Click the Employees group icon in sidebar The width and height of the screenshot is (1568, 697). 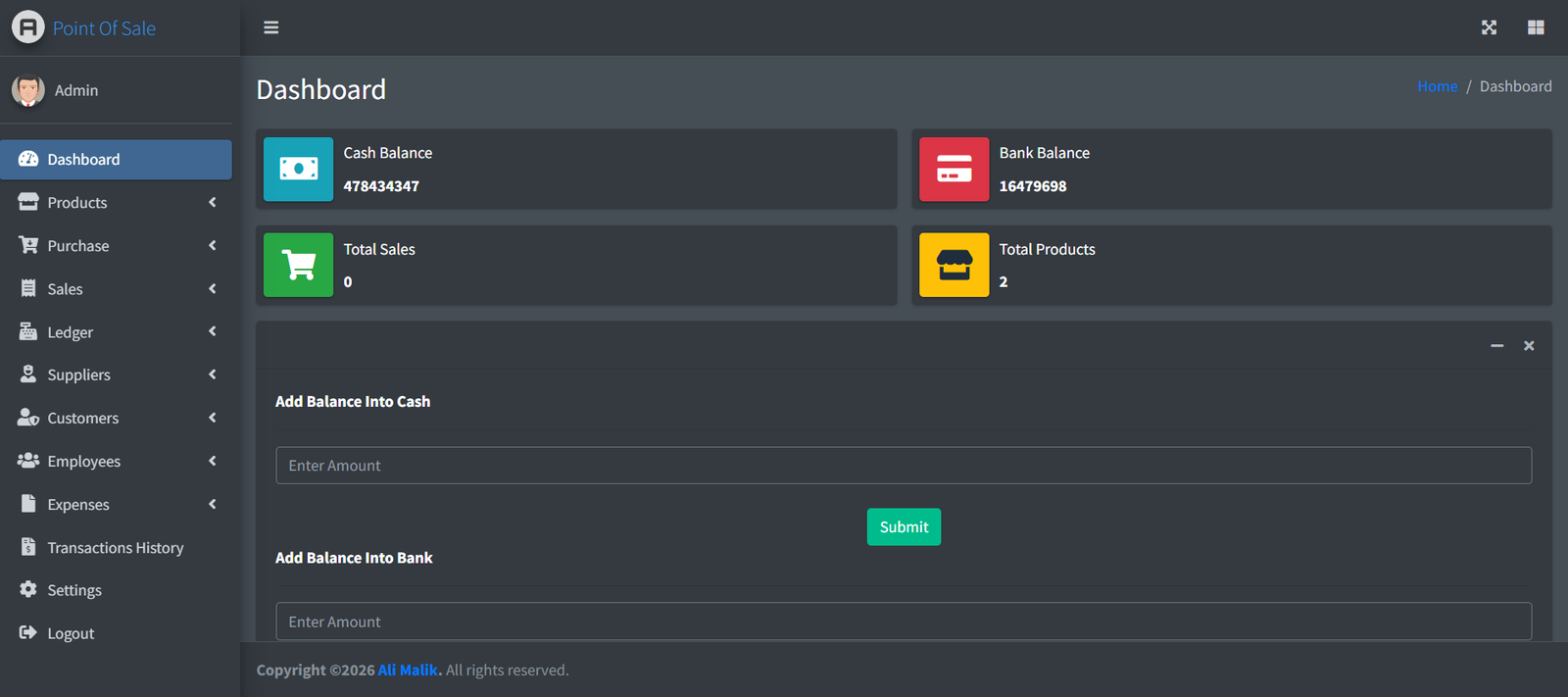pos(28,461)
